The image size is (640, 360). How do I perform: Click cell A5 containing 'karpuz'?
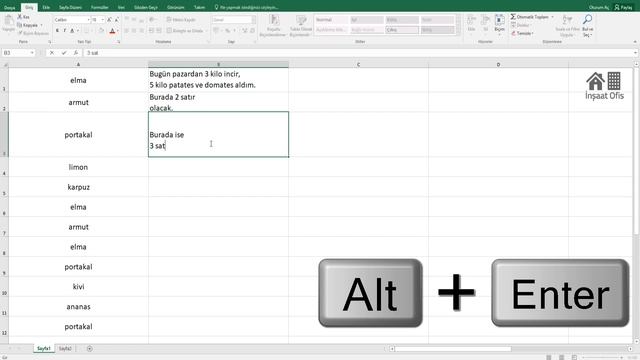click(78, 187)
